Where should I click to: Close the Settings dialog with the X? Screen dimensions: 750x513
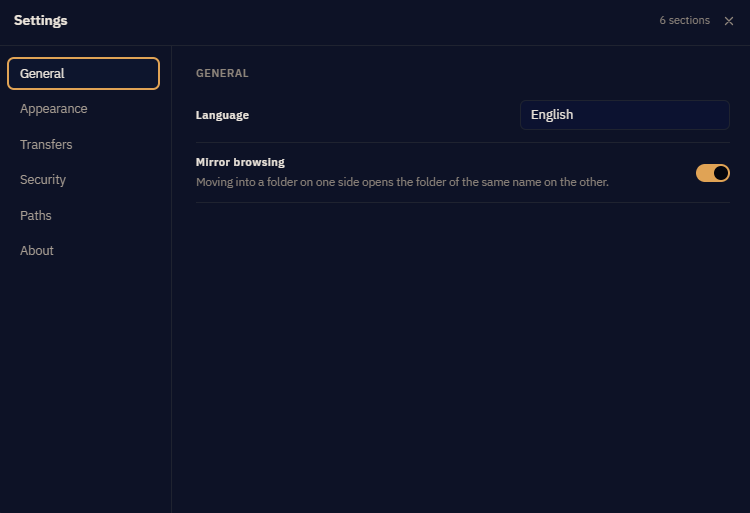tap(728, 21)
